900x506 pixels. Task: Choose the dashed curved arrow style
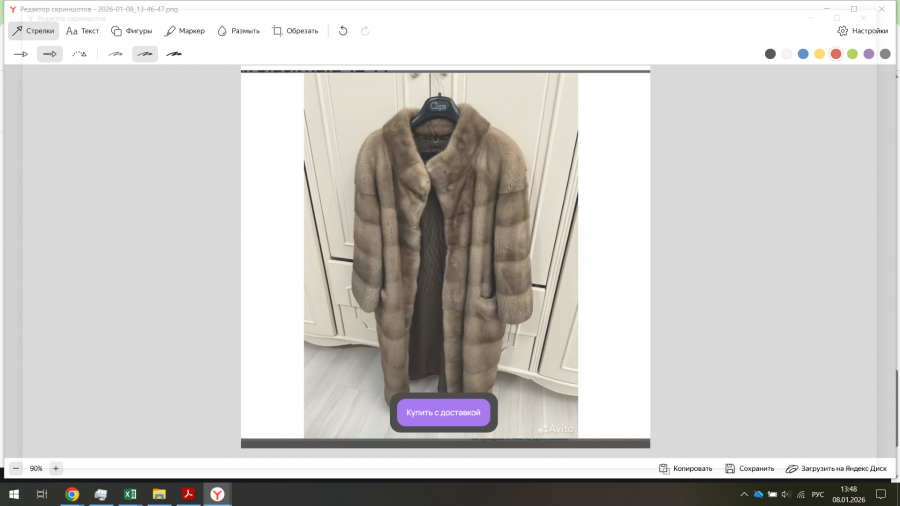[x=79, y=54]
